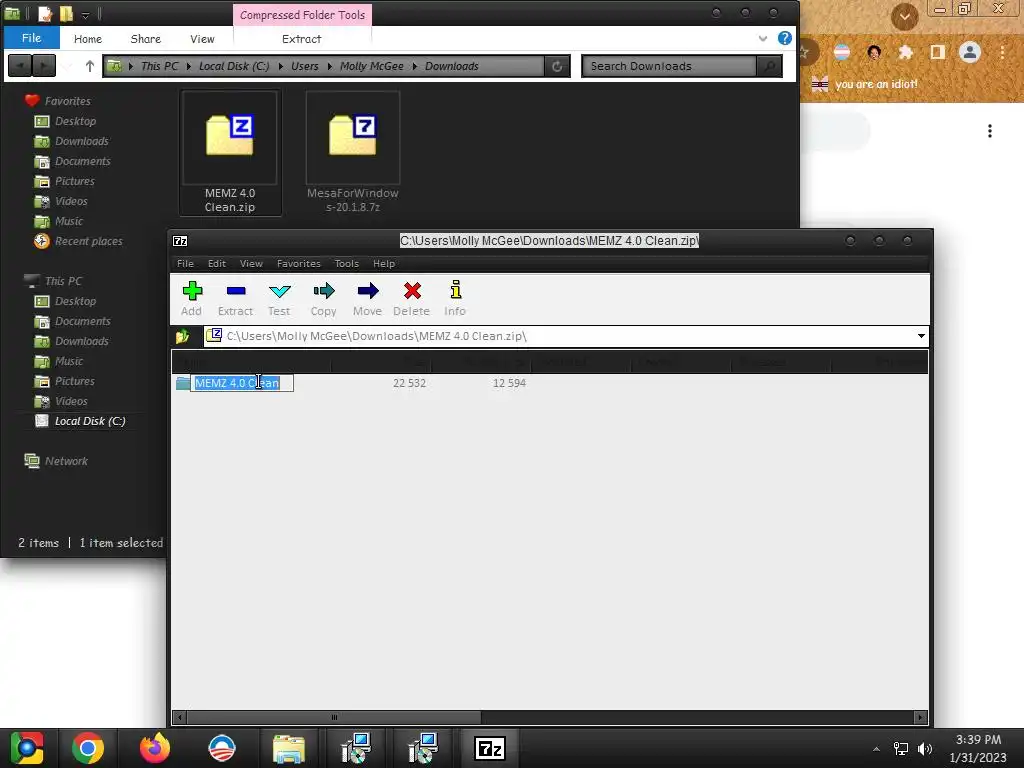Open Chrome three-dot menu
Image resolution: width=1024 pixels, height=768 pixels.
(x=1002, y=52)
